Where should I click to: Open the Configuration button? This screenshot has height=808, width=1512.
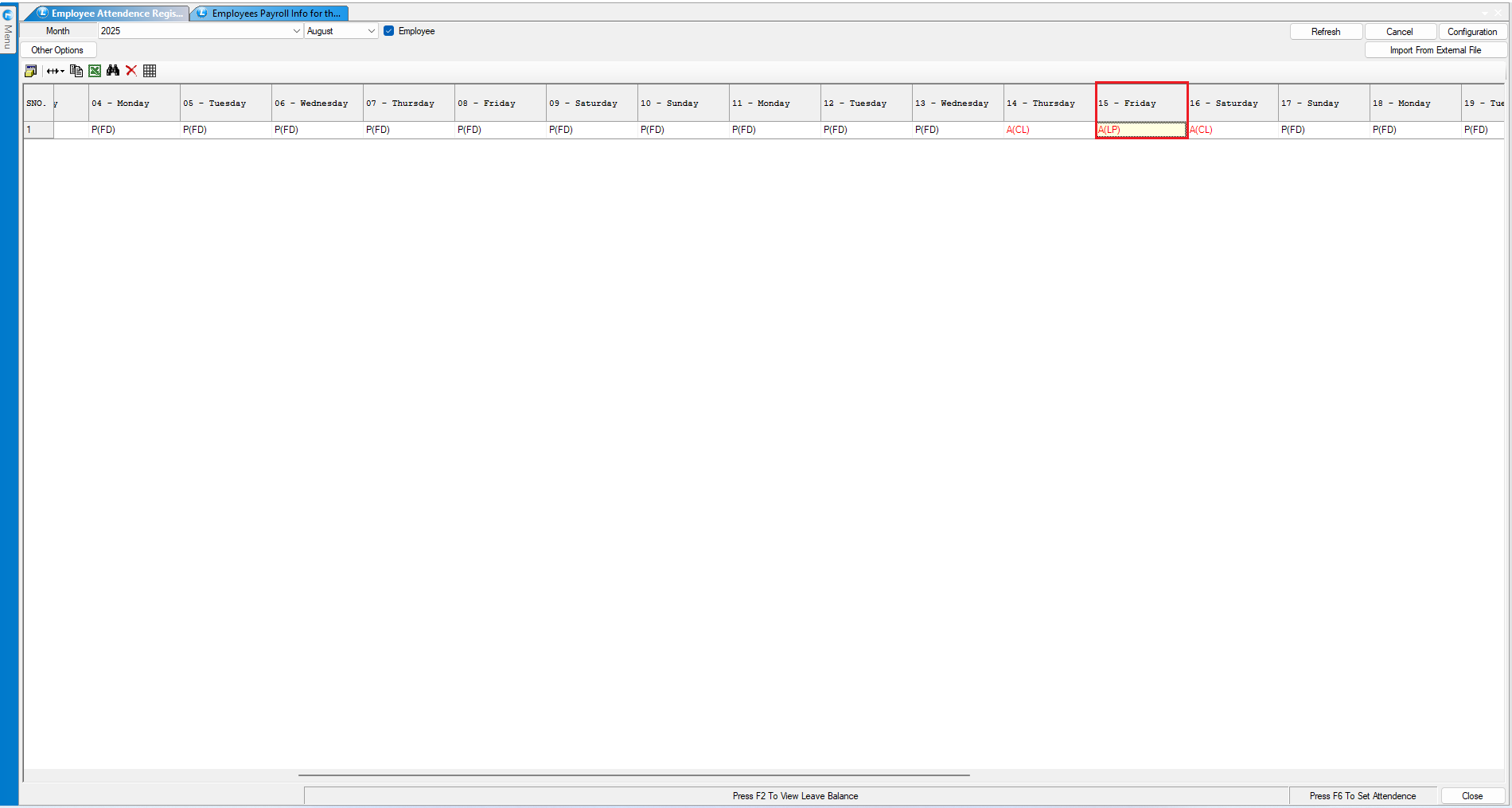click(1471, 32)
